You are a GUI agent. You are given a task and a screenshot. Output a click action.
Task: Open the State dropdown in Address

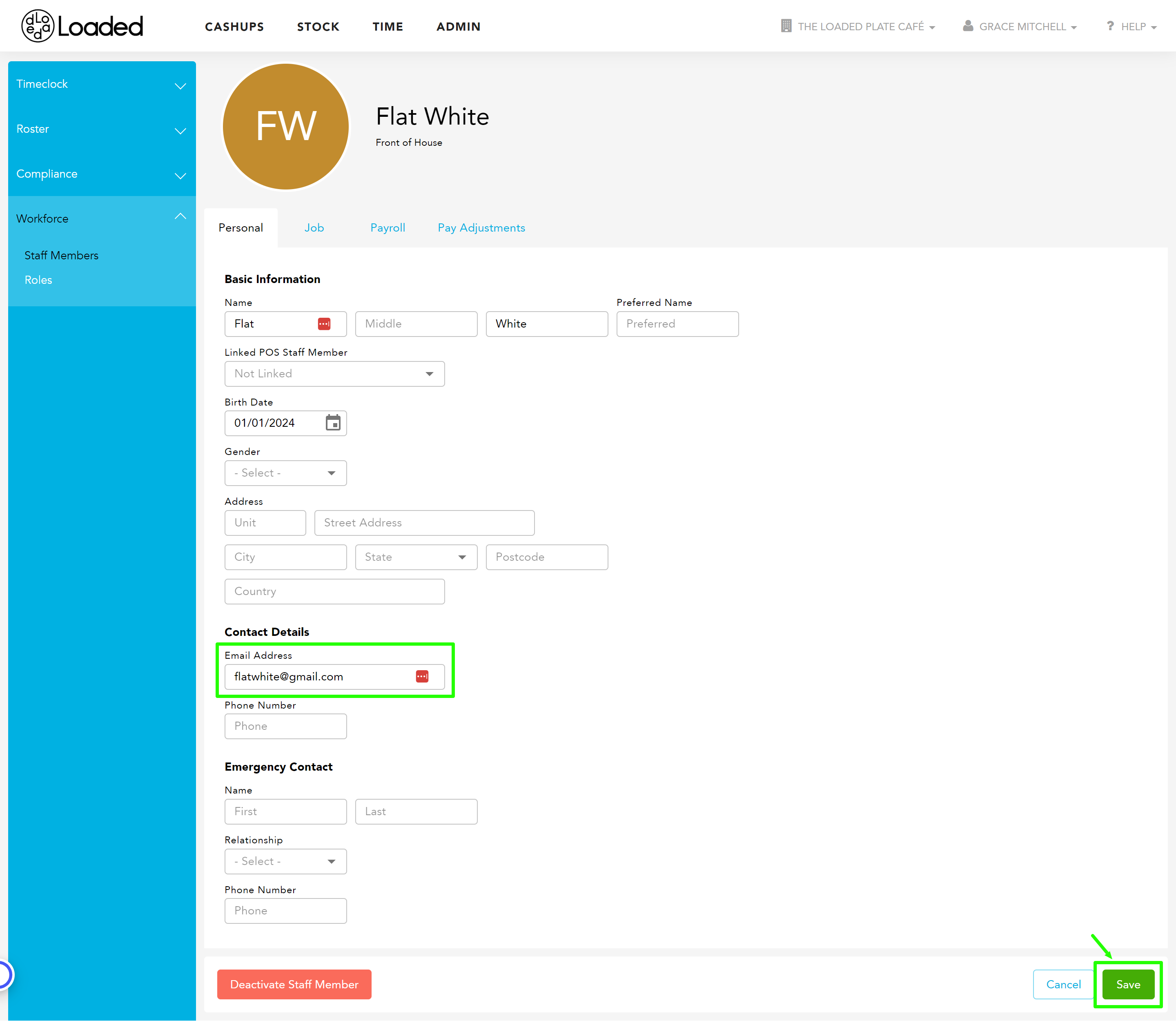pos(416,557)
